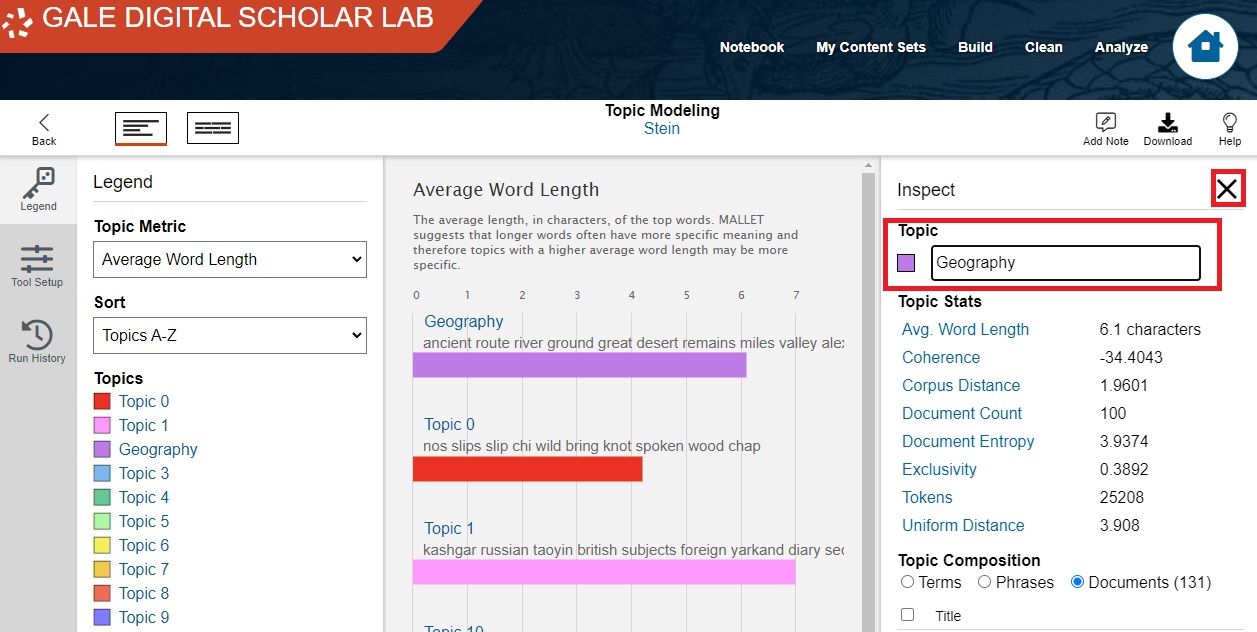Screen dimensions: 1257x632
Task: Open the Clean menu item
Action: point(1043,47)
